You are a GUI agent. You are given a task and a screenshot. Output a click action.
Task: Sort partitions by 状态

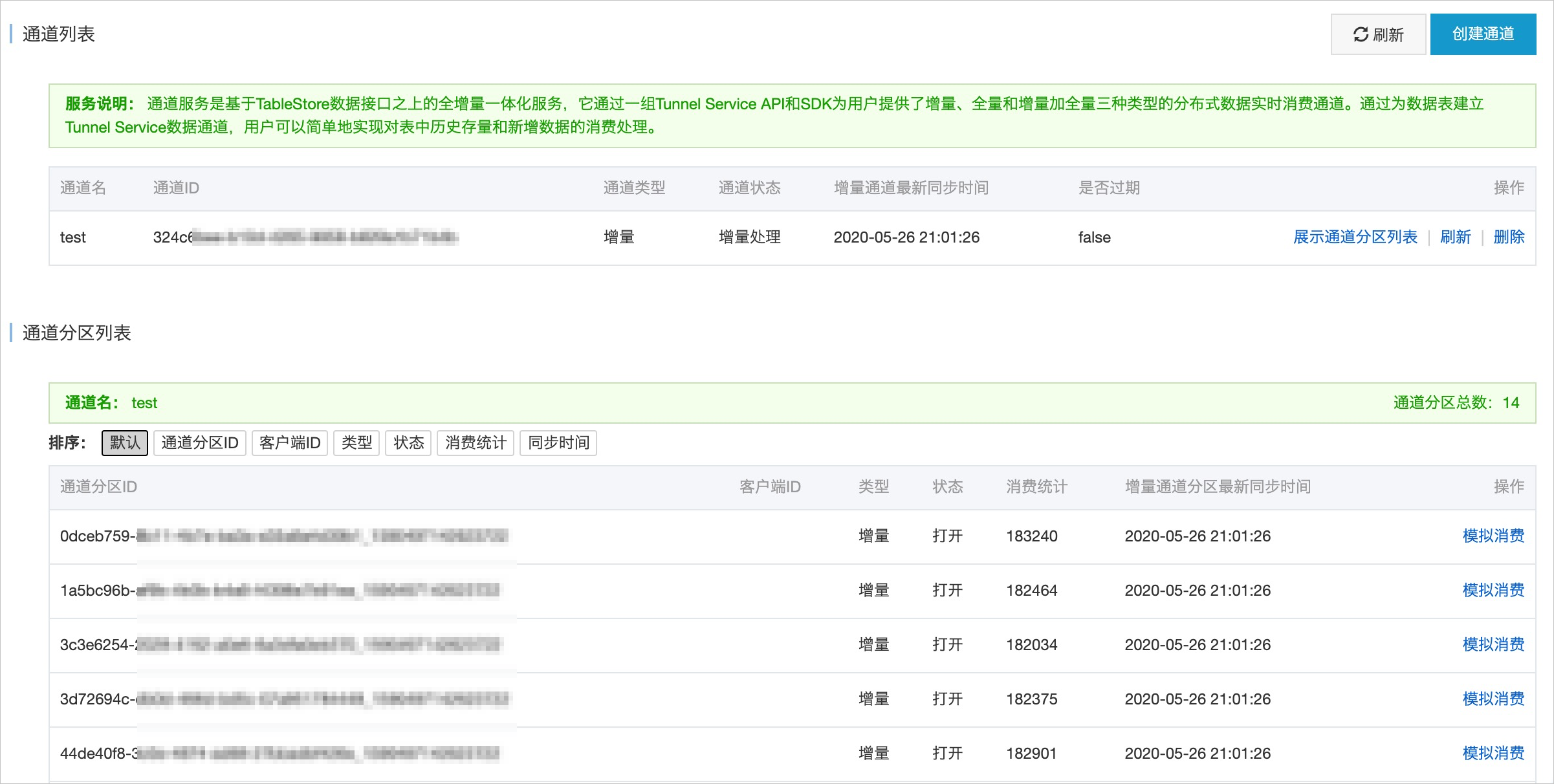[408, 443]
